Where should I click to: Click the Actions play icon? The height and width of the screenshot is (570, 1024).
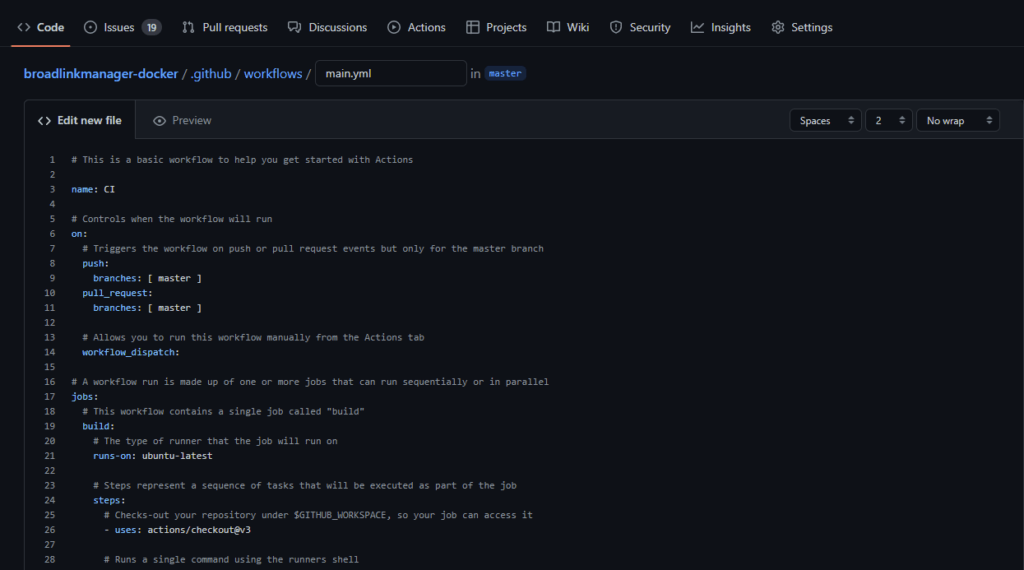click(x=394, y=27)
